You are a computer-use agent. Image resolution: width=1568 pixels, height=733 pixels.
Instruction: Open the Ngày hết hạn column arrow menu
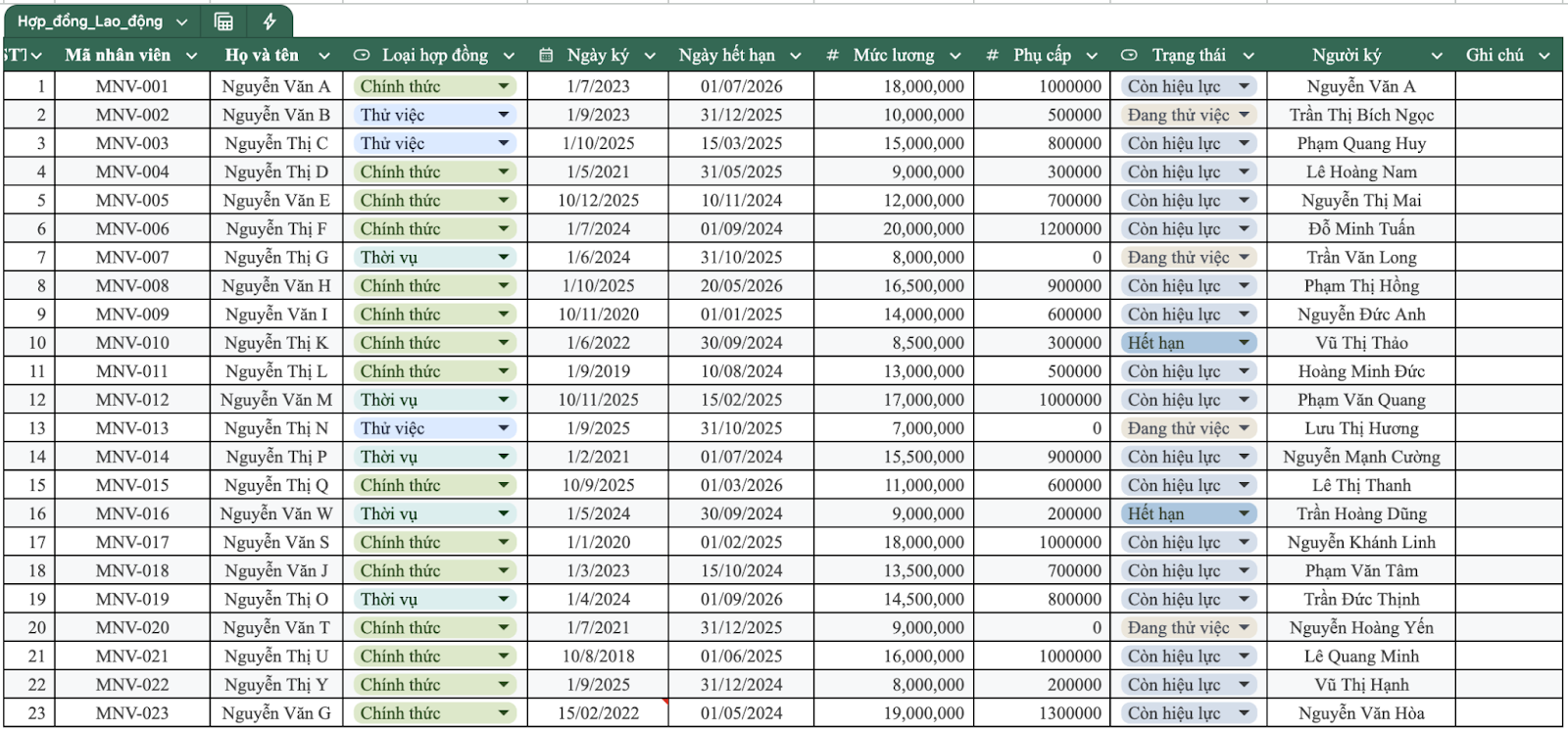point(795,56)
